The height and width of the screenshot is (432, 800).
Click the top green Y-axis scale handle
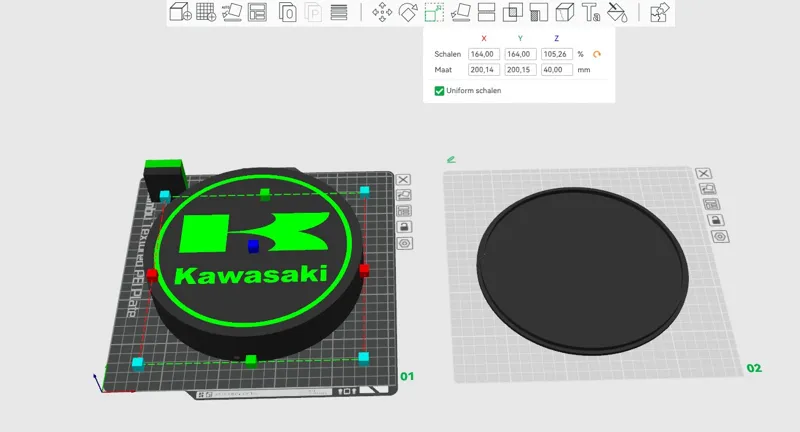[264, 194]
